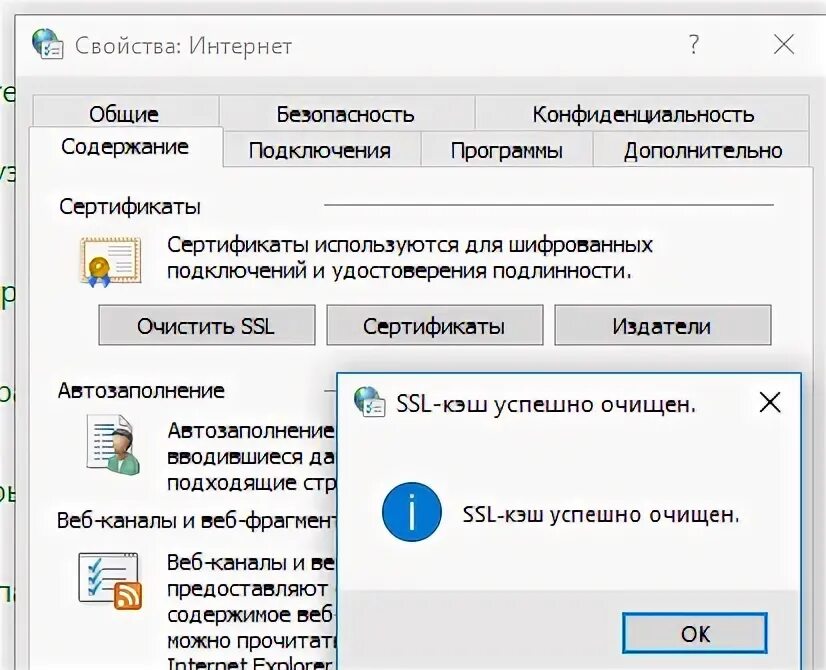The height and width of the screenshot is (670, 826).
Task: Click the question mark help button
Action: [694, 44]
